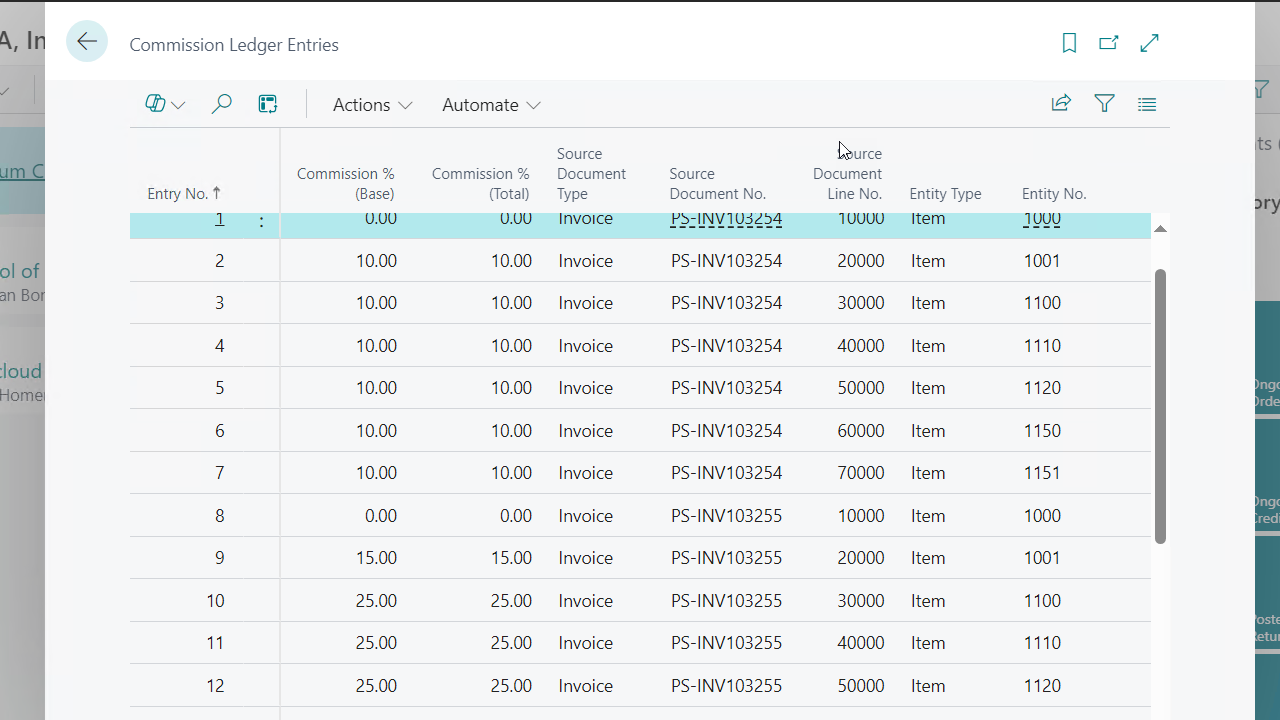Viewport: 1280px width, 720px height.
Task: Expand page to full screen
Action: point(1149,43)
